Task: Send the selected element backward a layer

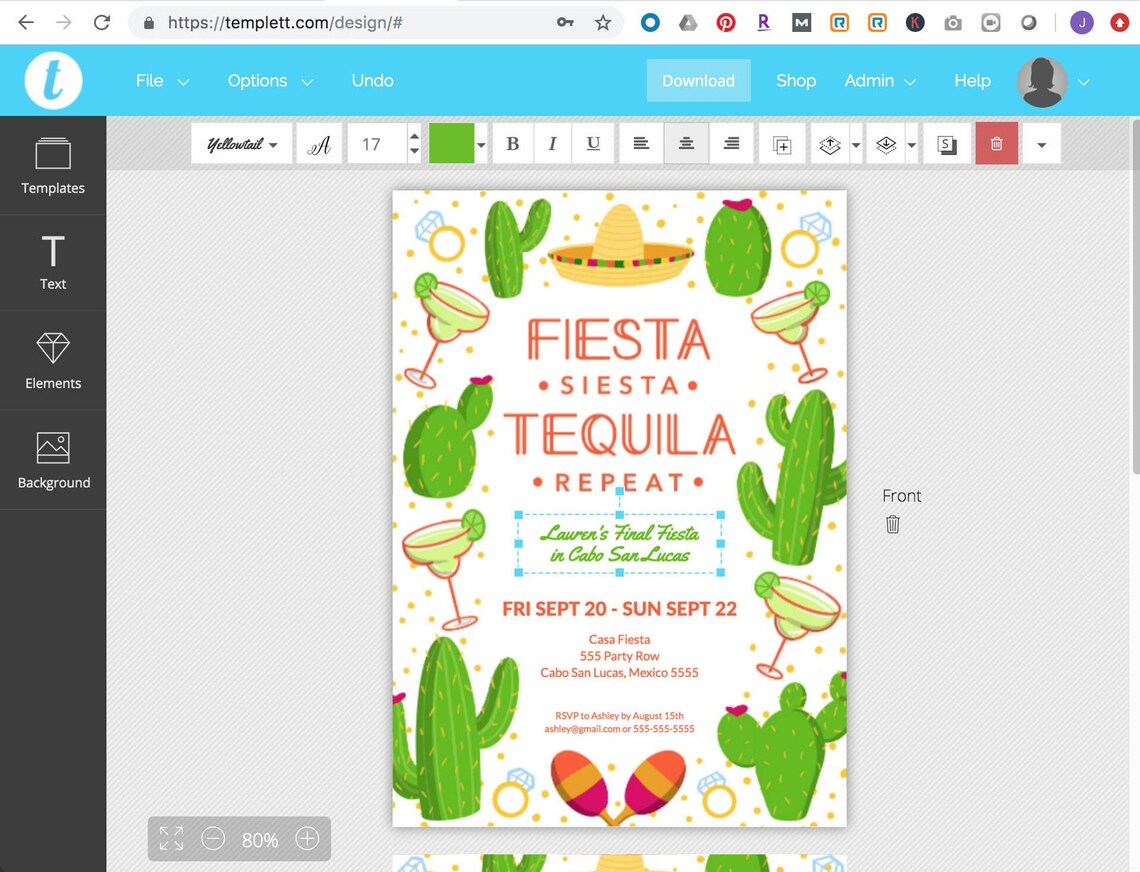Action: pyautogui.click(x=885, y=143)
